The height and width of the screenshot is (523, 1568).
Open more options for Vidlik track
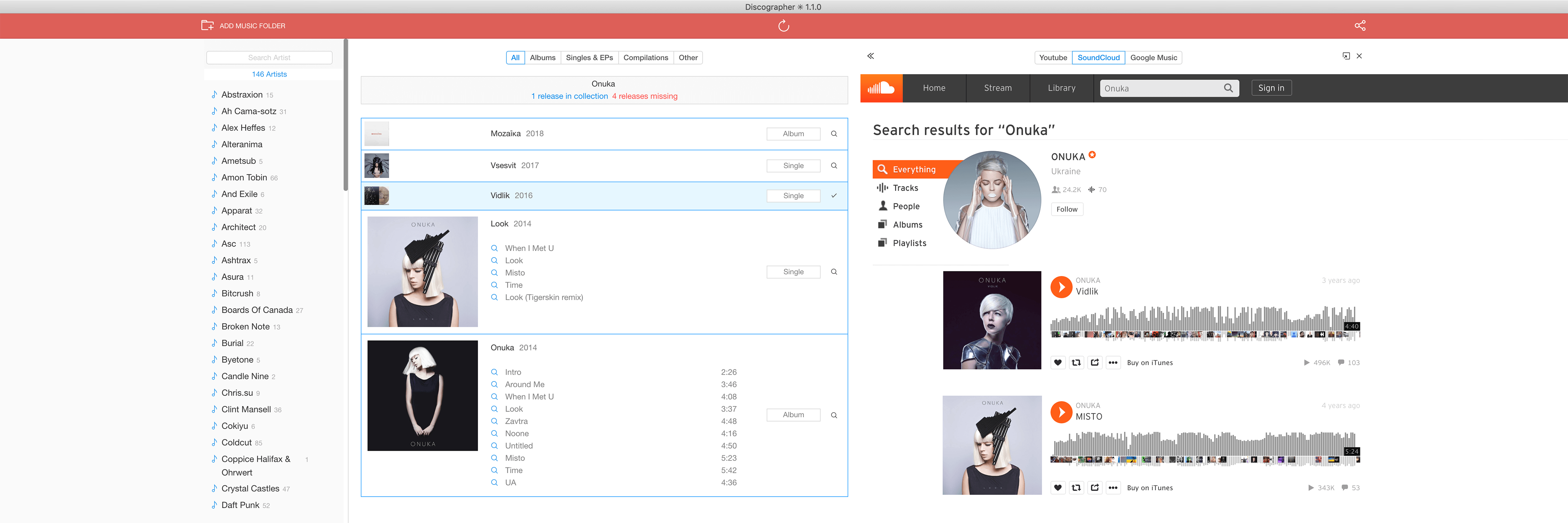(1113, 363)
